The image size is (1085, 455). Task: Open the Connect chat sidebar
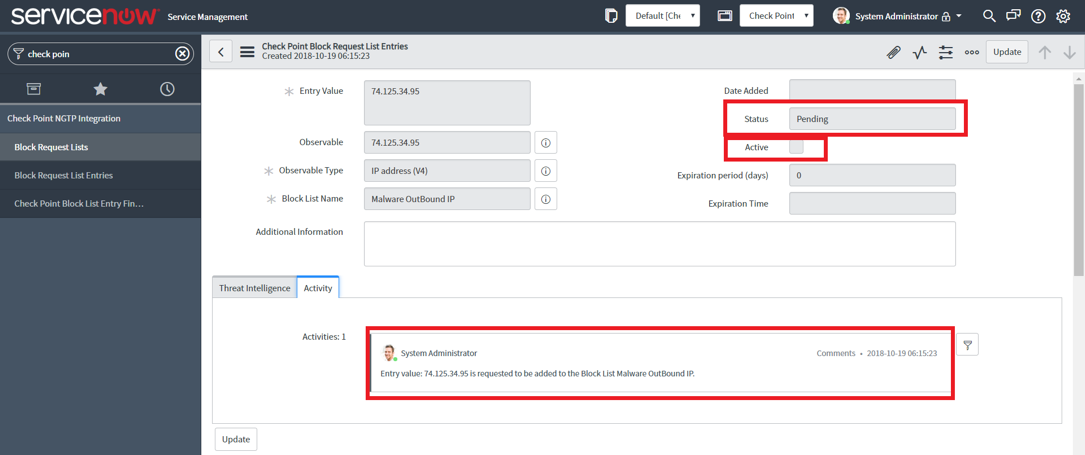point(1013,16)
